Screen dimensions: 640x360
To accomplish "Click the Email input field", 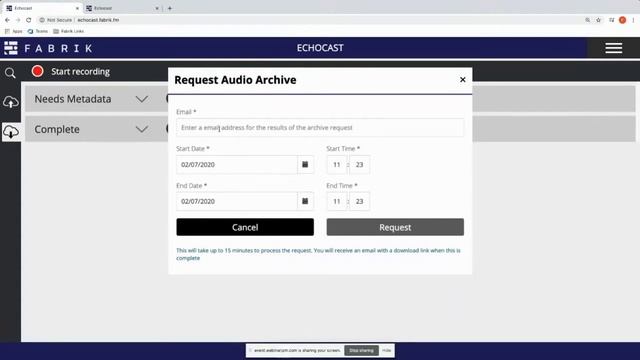I will [x=320, y=128].
